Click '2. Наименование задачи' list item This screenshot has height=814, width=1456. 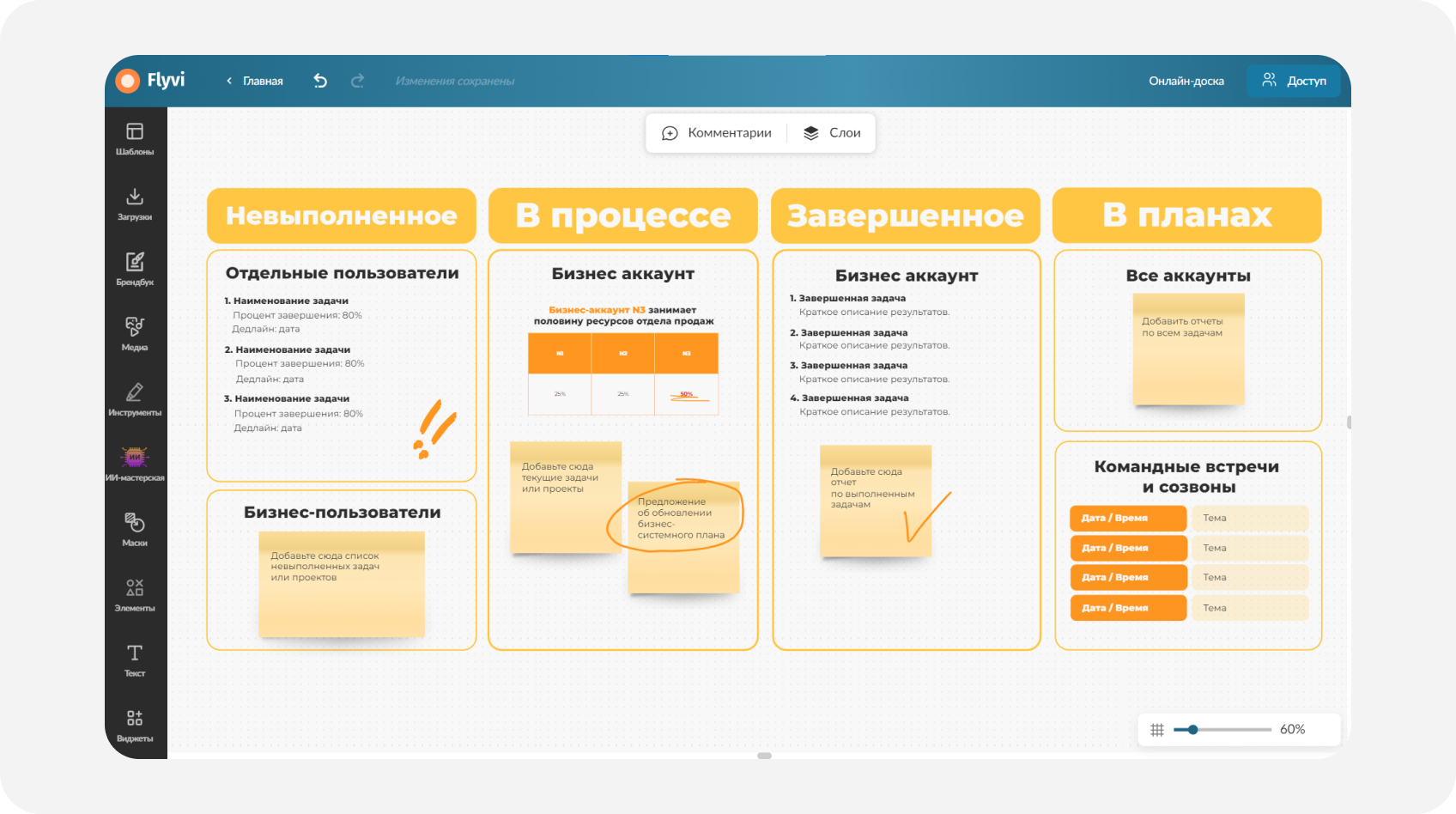pos(288,350)
